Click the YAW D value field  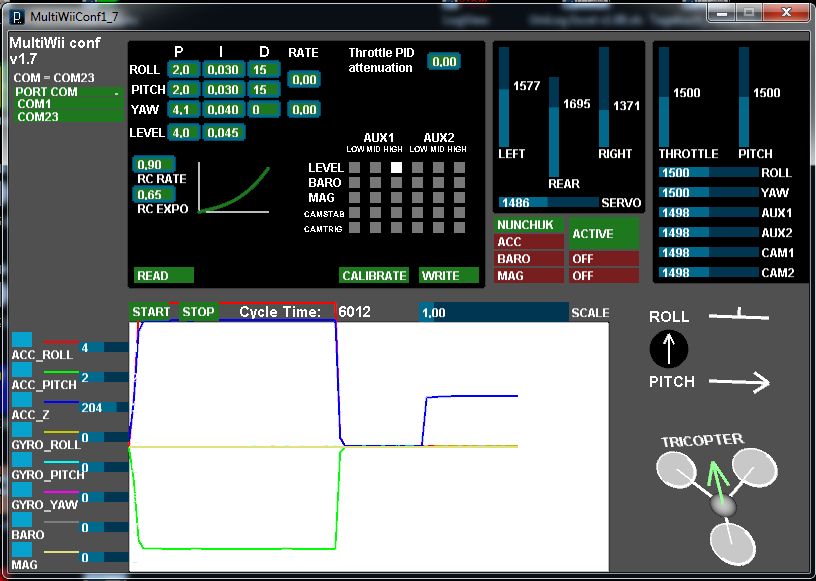click(264, 110)
